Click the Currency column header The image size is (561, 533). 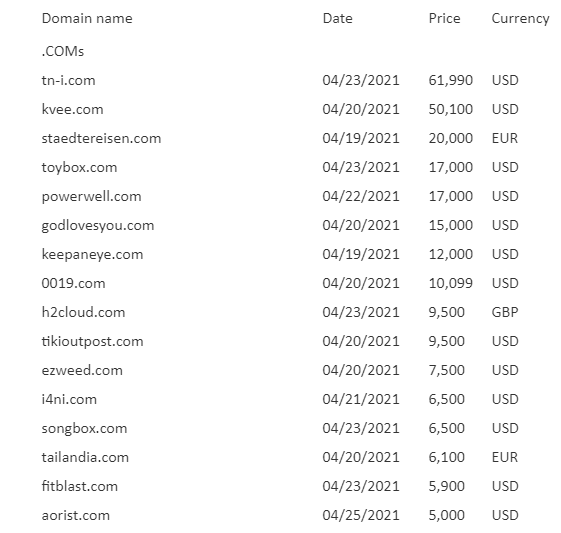[x=520, y=19]
